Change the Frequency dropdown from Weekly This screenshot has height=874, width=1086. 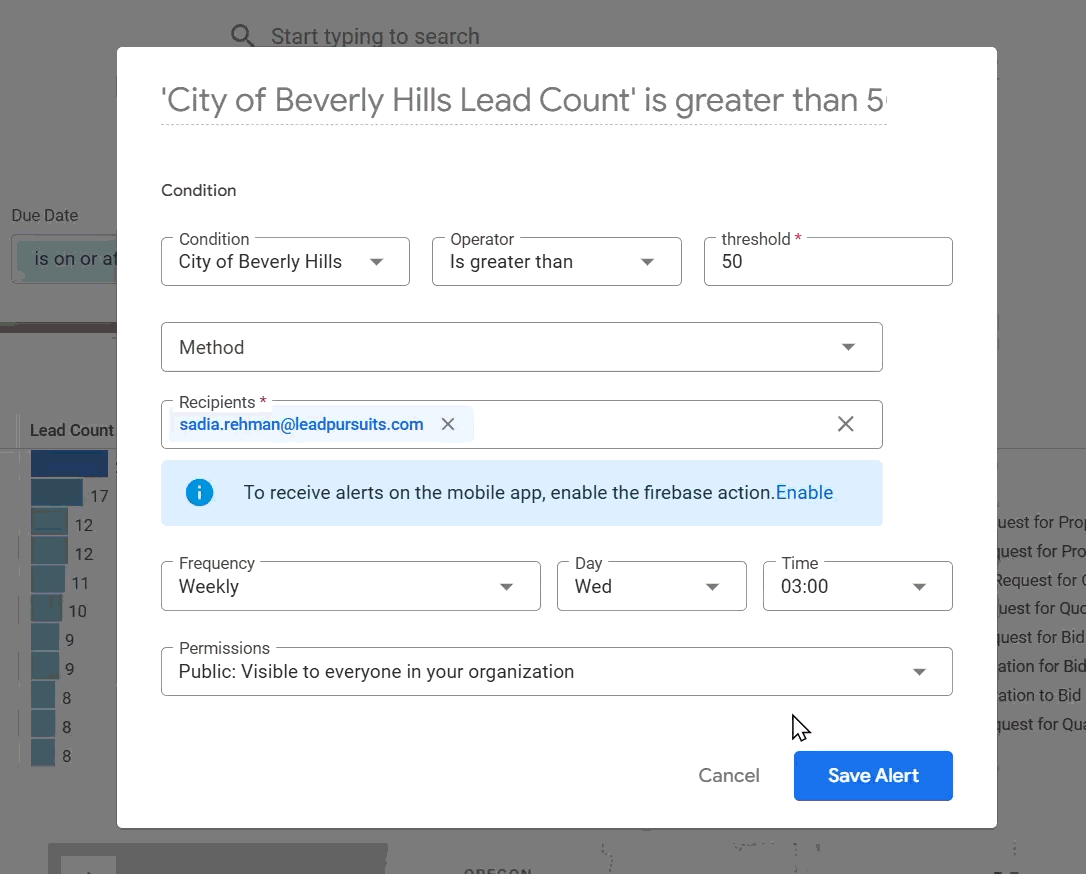(350, 587)
